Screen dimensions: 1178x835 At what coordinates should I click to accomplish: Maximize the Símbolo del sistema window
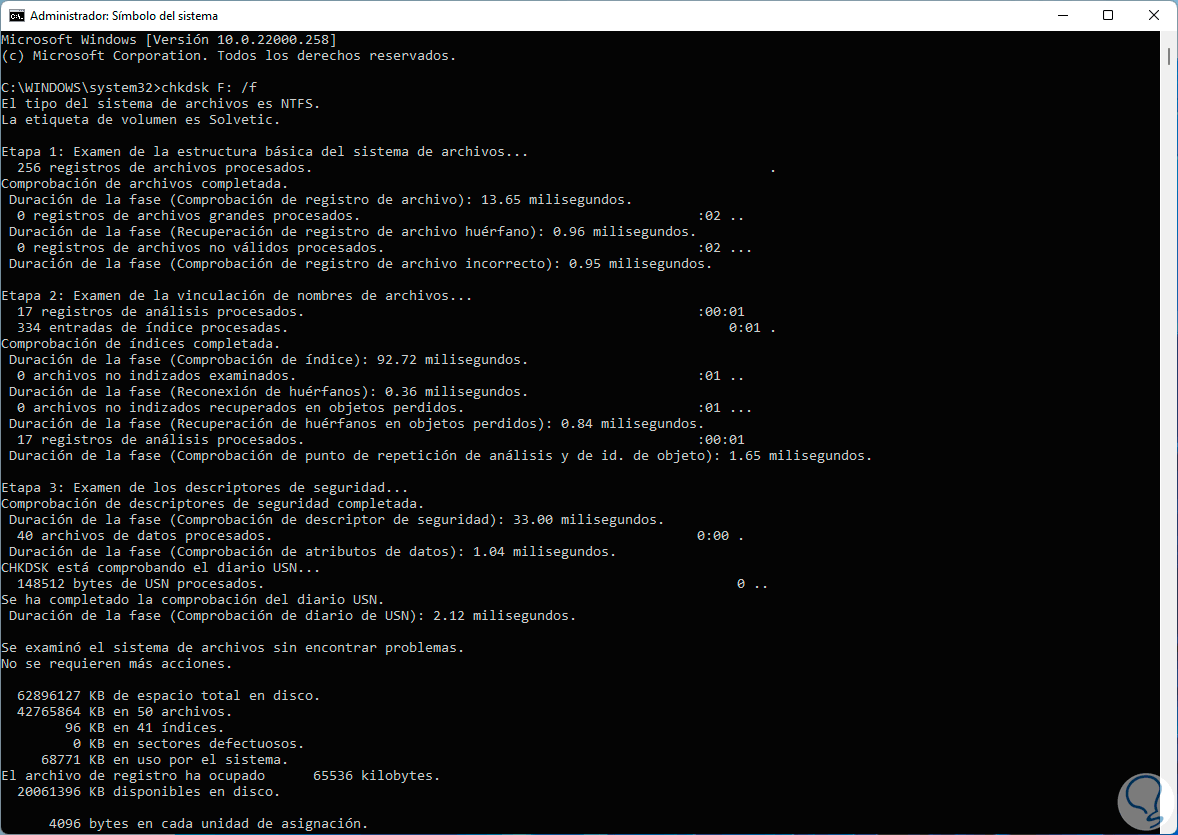tap(1107, 15)
